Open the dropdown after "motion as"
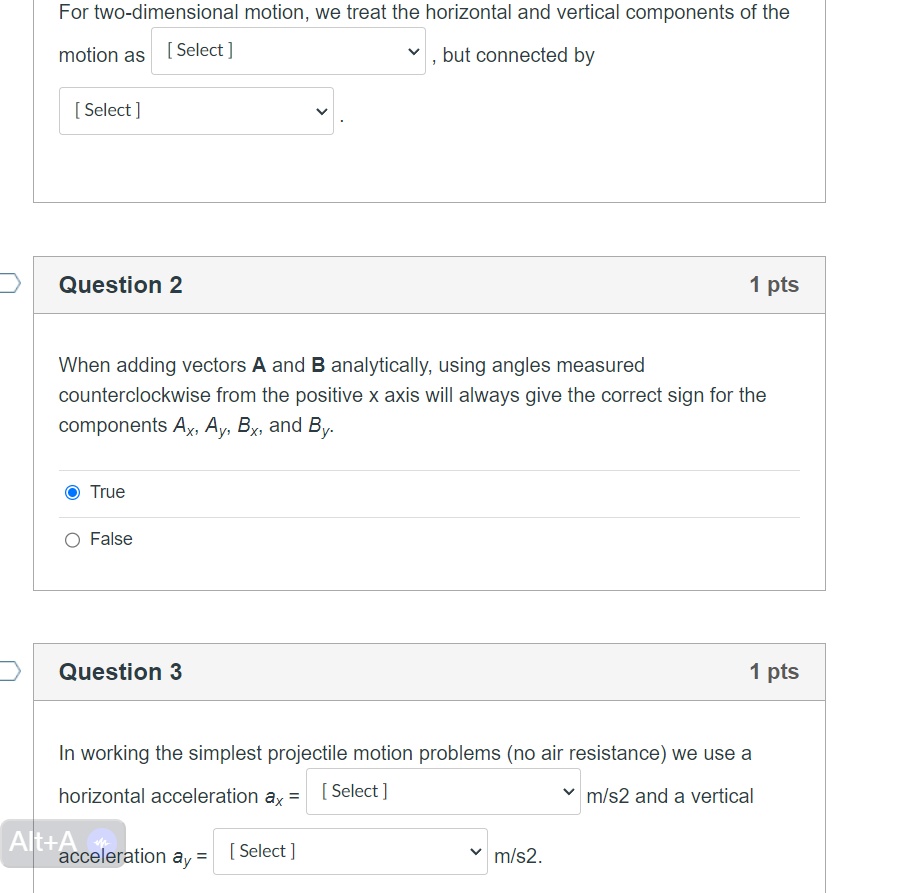Viewport: 897px width, 893px height. coord(288,51)
